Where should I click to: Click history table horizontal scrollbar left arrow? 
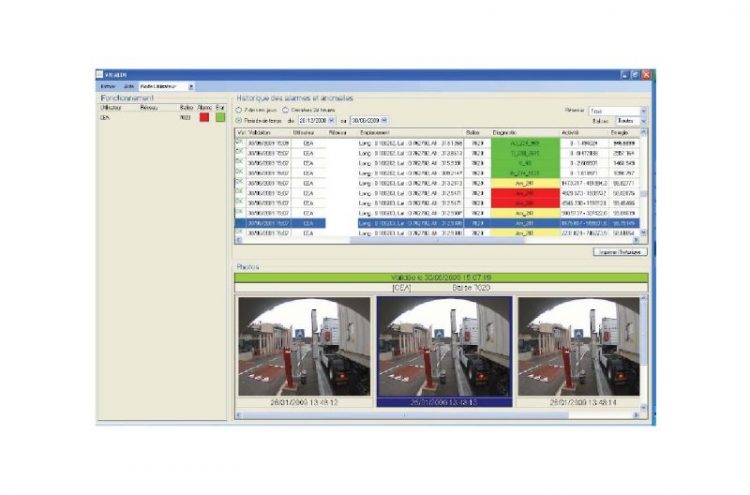pyautogui.click(x=239, y=240)
